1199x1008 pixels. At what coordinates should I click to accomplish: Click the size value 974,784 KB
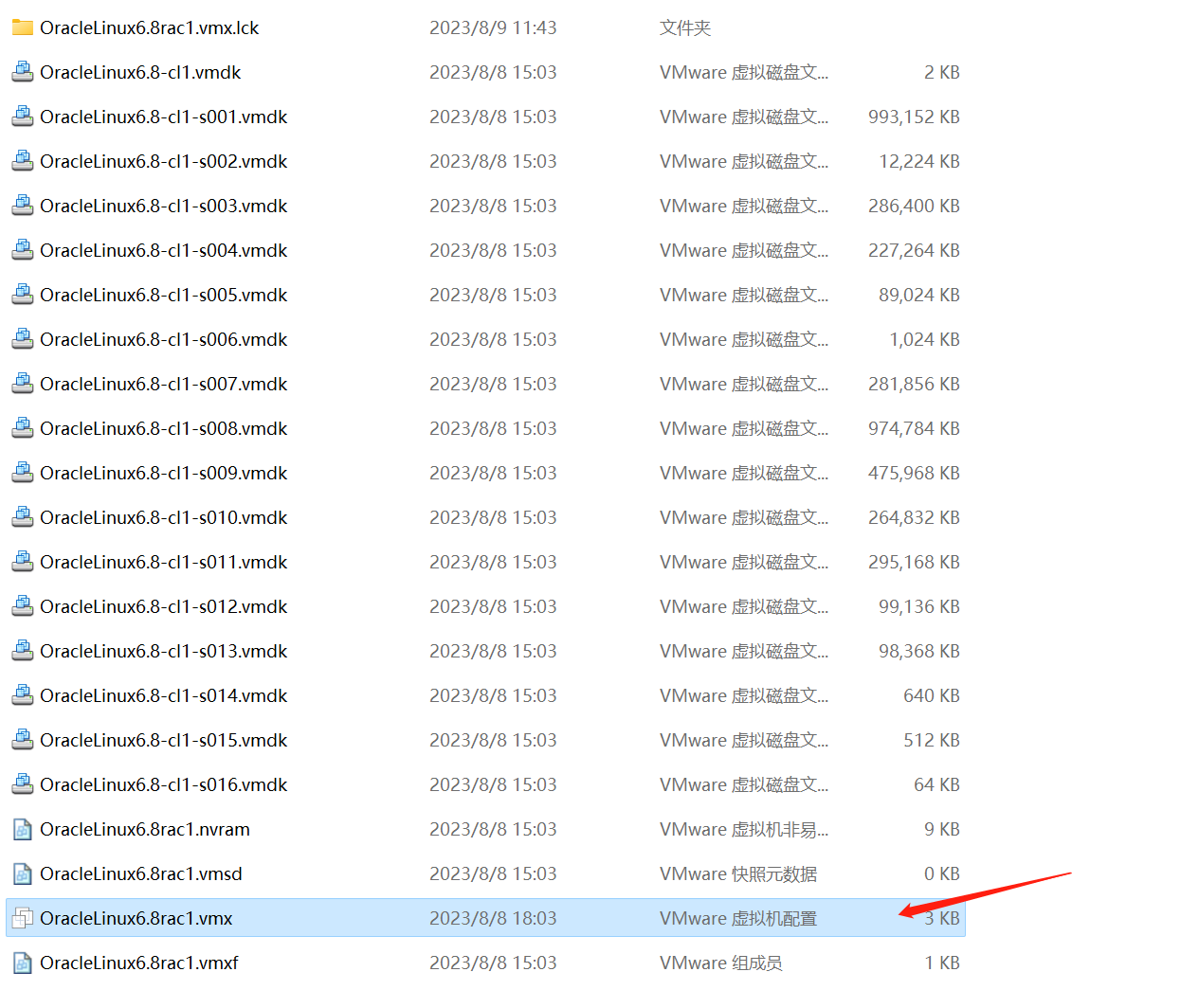coord(914,428)
